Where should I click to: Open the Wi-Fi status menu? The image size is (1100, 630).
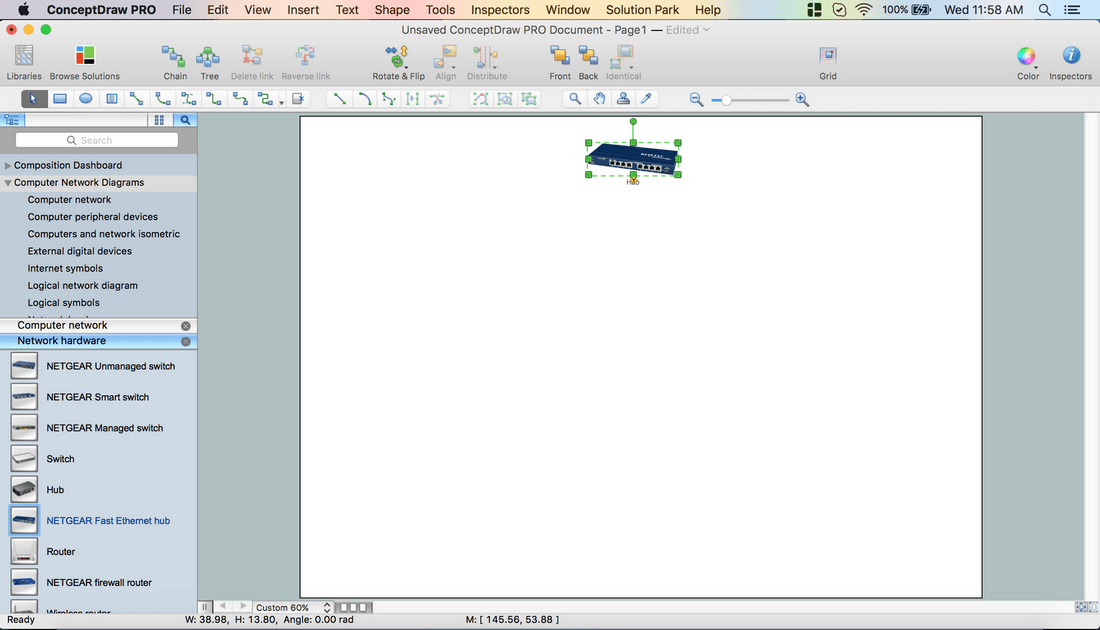(864, 10)
